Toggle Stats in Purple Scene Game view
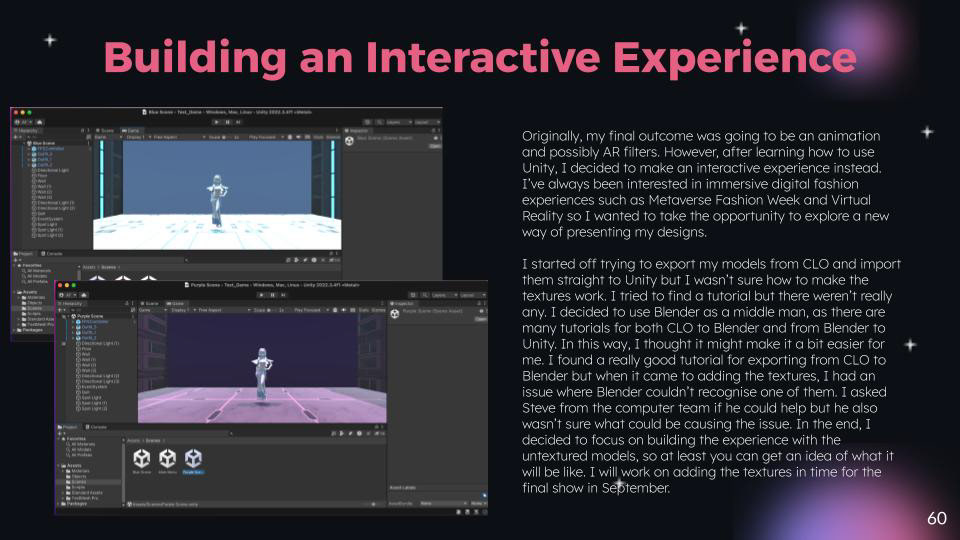 [x=364, y=310]
